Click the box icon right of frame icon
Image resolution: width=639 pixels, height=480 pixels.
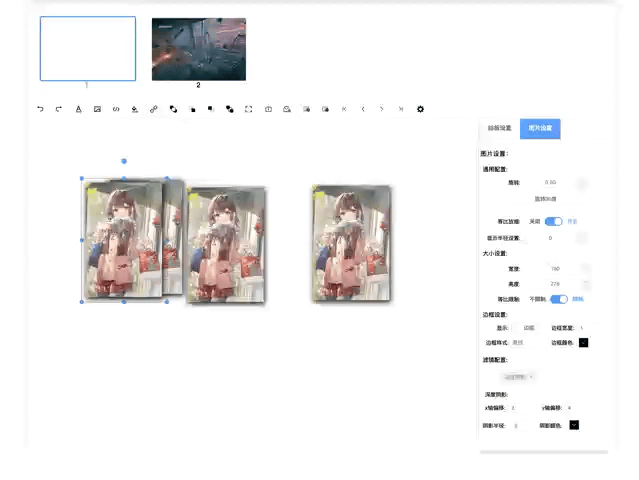268,109
